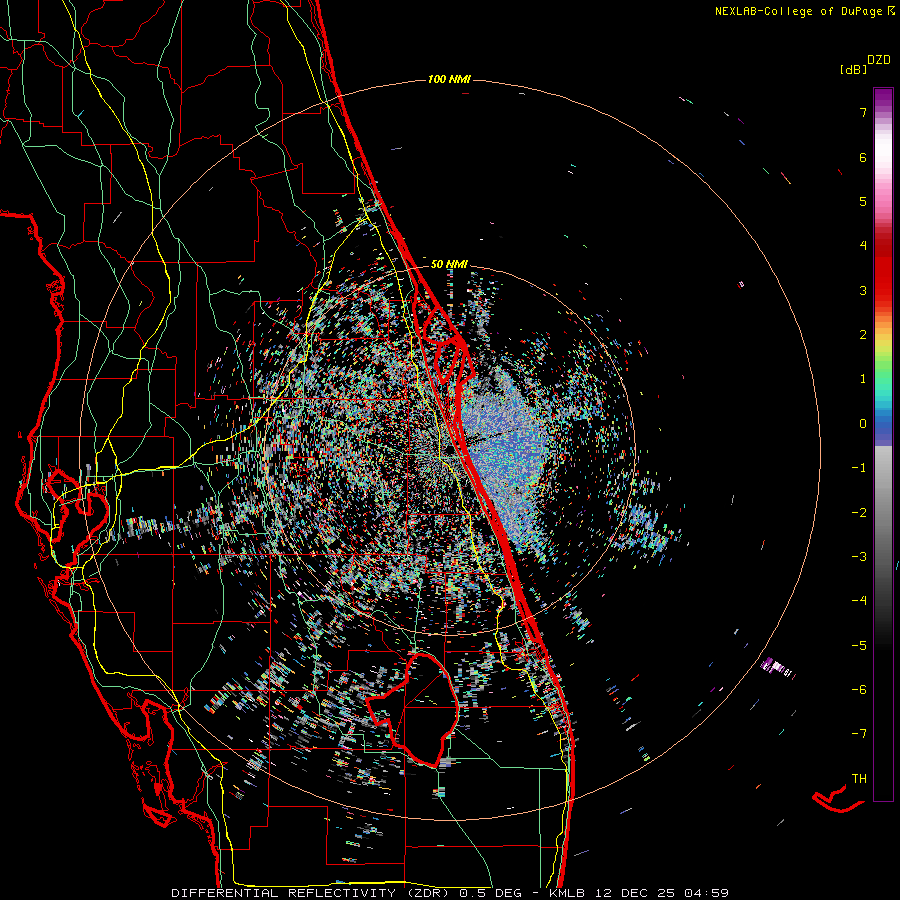Click the "[dB]" units label
This screenshot has width=900, height=900.
tap(854, 70)
